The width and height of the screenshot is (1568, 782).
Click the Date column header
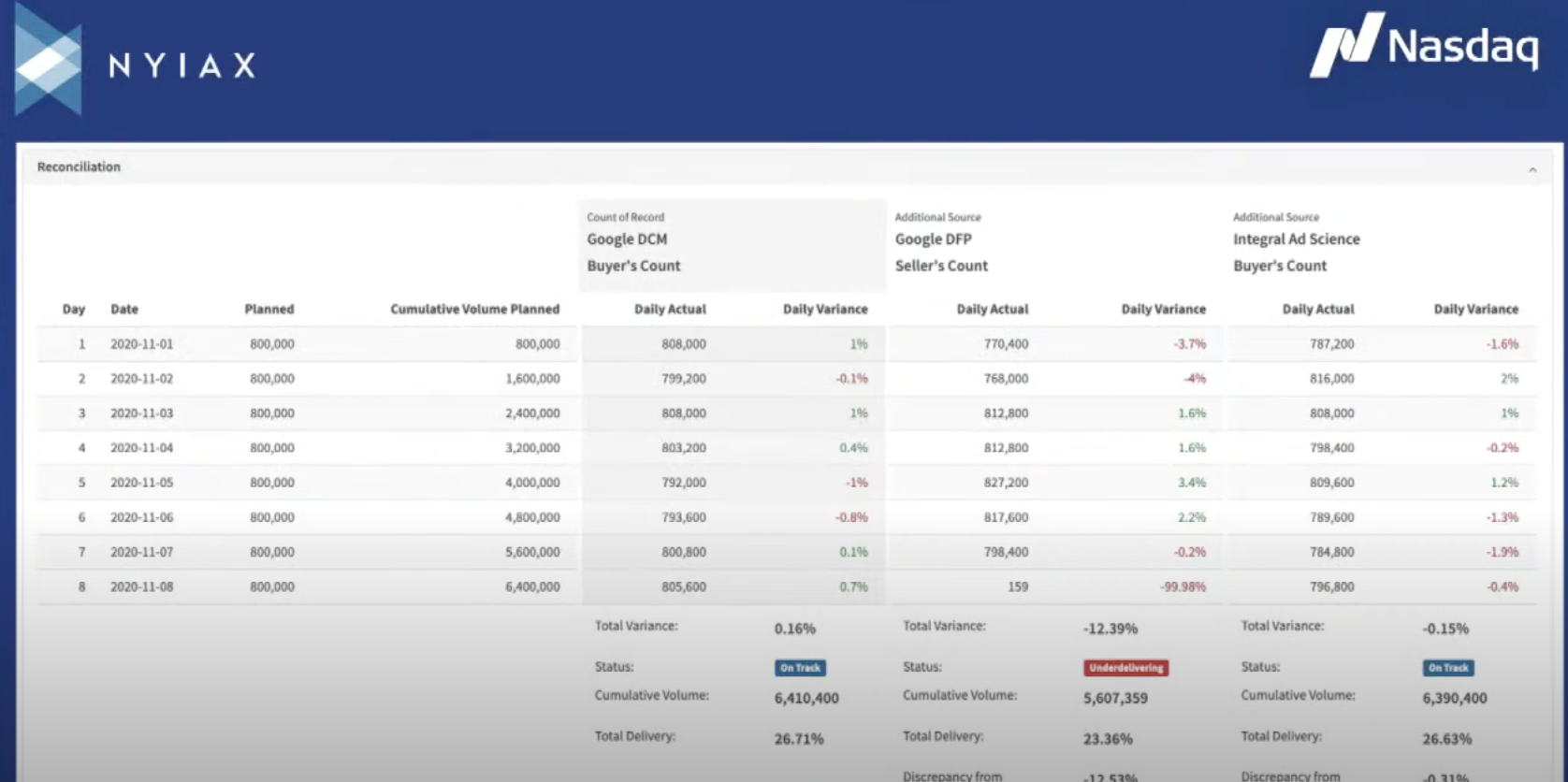tap(124, 309)
